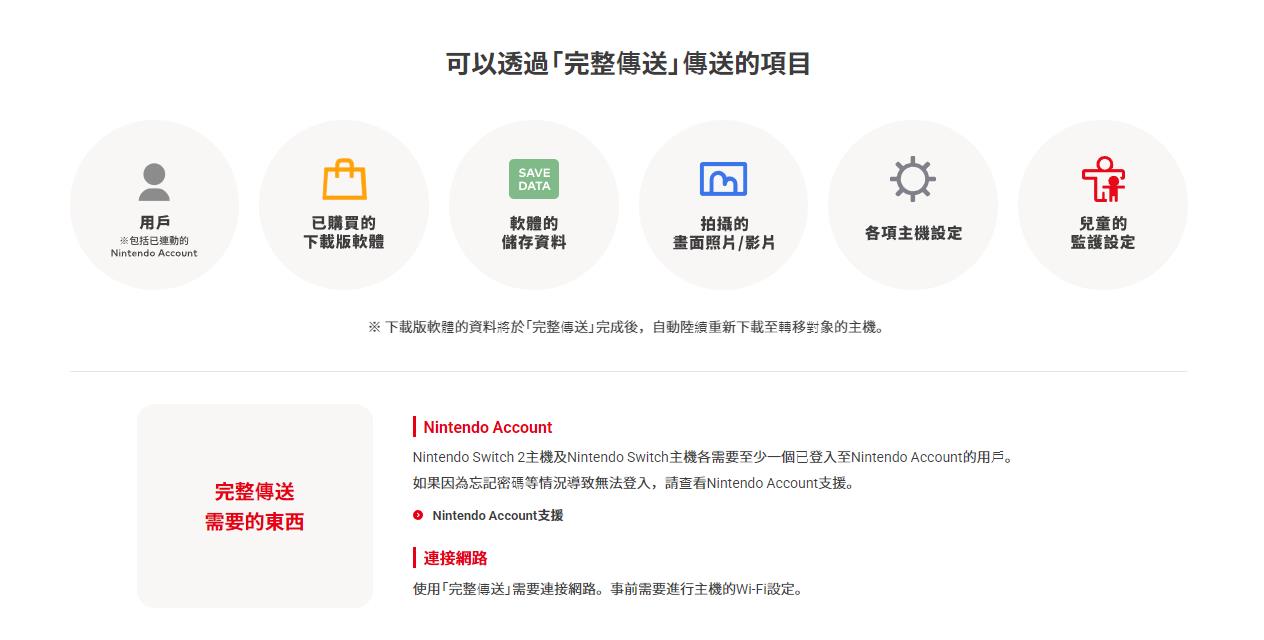The width and height of the screenshot is (1264, 640).
Task: Click the ※ footnote about 下載版軟體 re-download
Action: [x=627, y=327]
